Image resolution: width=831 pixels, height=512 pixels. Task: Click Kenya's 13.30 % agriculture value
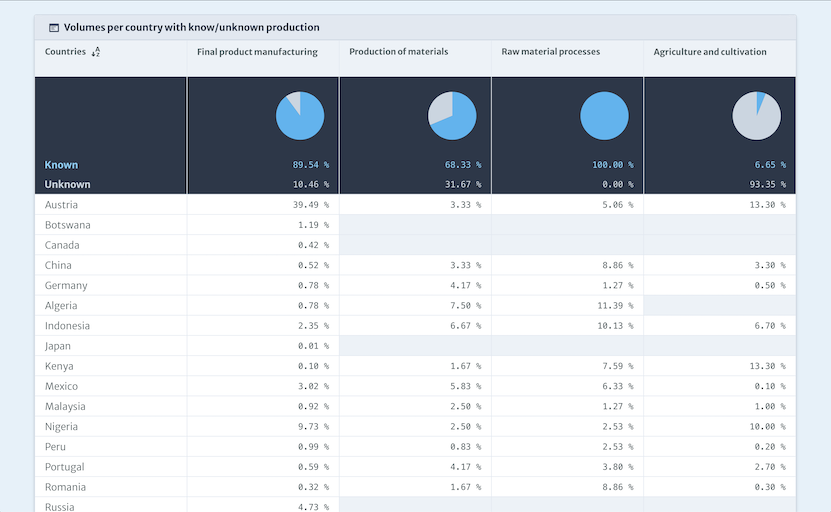(x=767, y=366)
